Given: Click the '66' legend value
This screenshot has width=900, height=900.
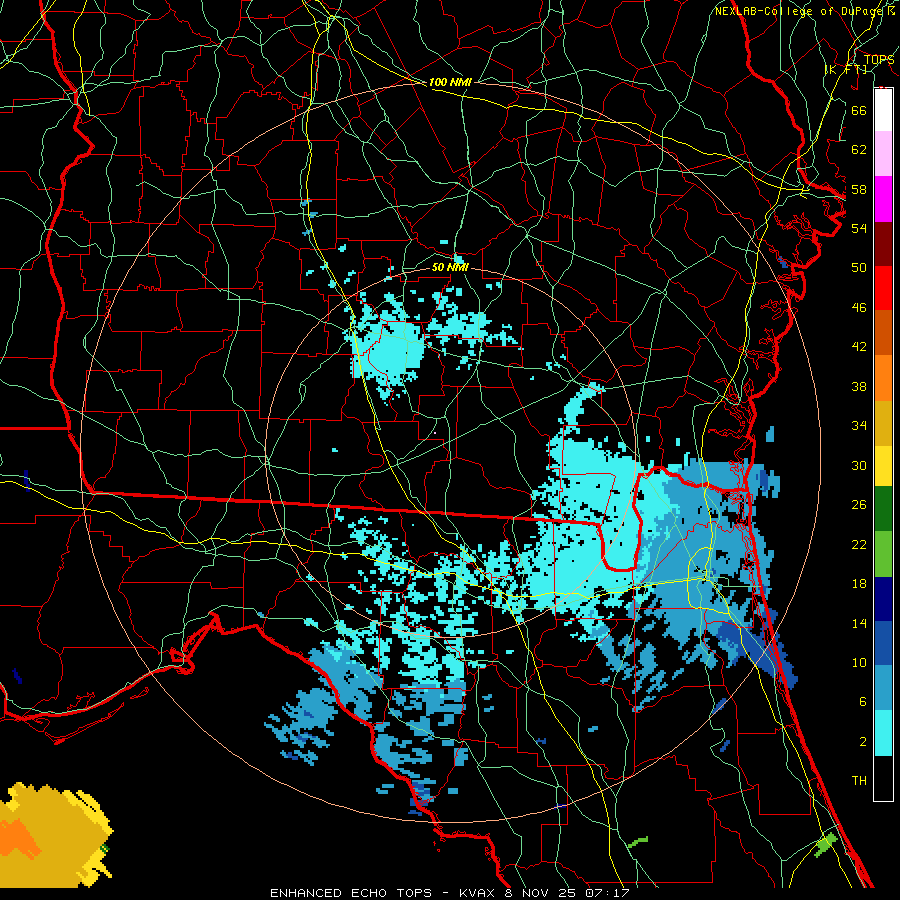Looking at the screenshot, I should click(x=859, y=110).
